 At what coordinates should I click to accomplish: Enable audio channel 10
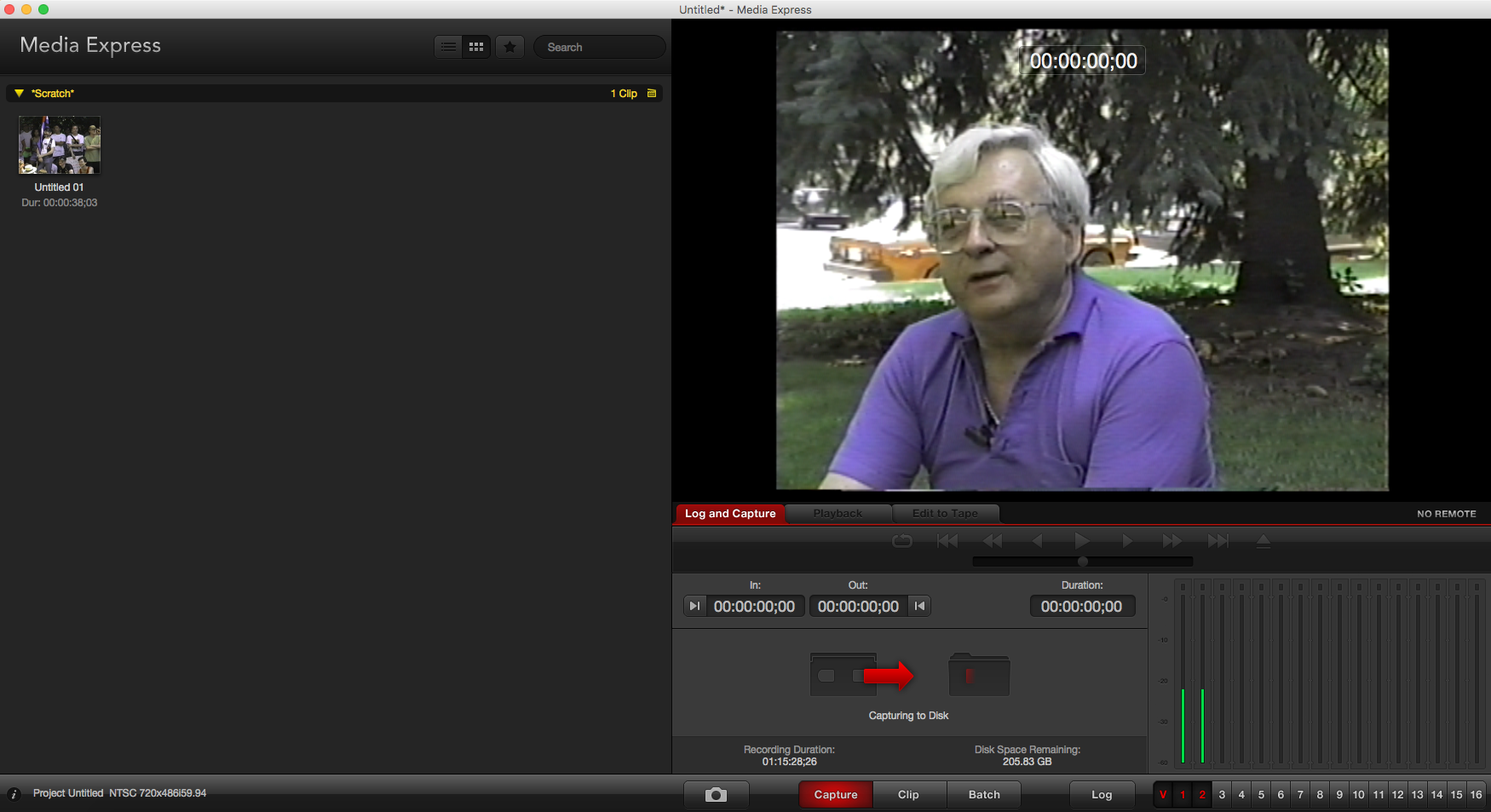(1359, 794)
